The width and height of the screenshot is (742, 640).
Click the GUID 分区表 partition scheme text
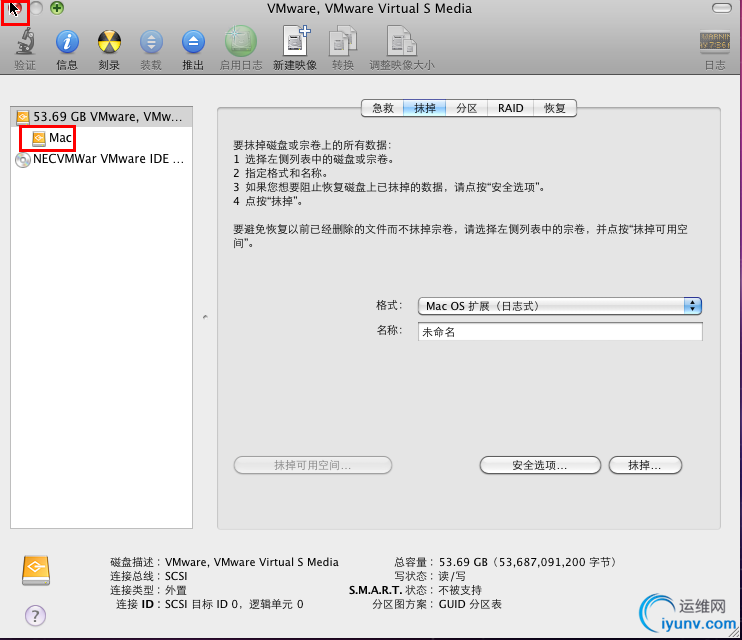pos(470,604)
